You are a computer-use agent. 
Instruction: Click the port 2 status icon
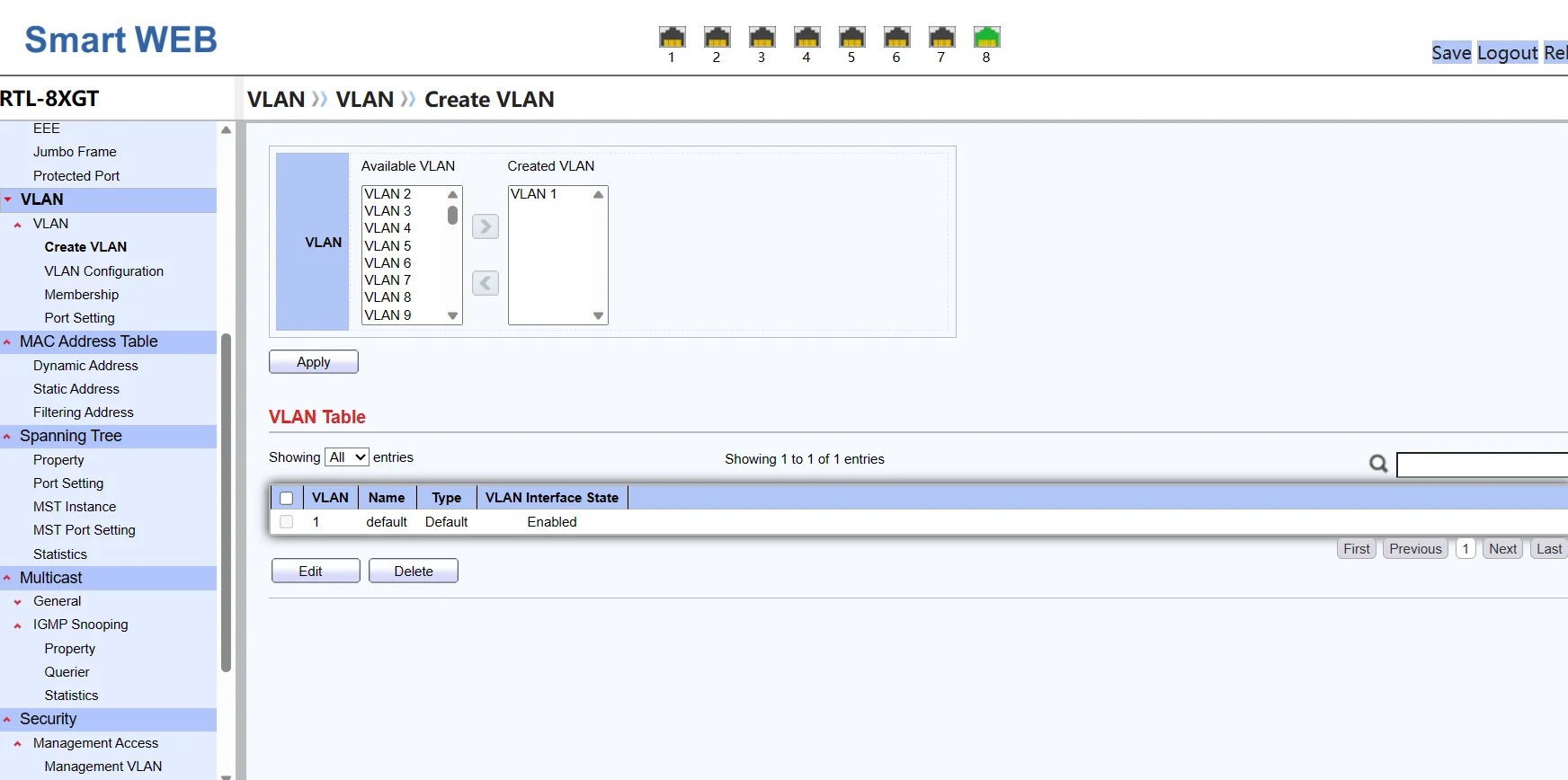point(717,37)
